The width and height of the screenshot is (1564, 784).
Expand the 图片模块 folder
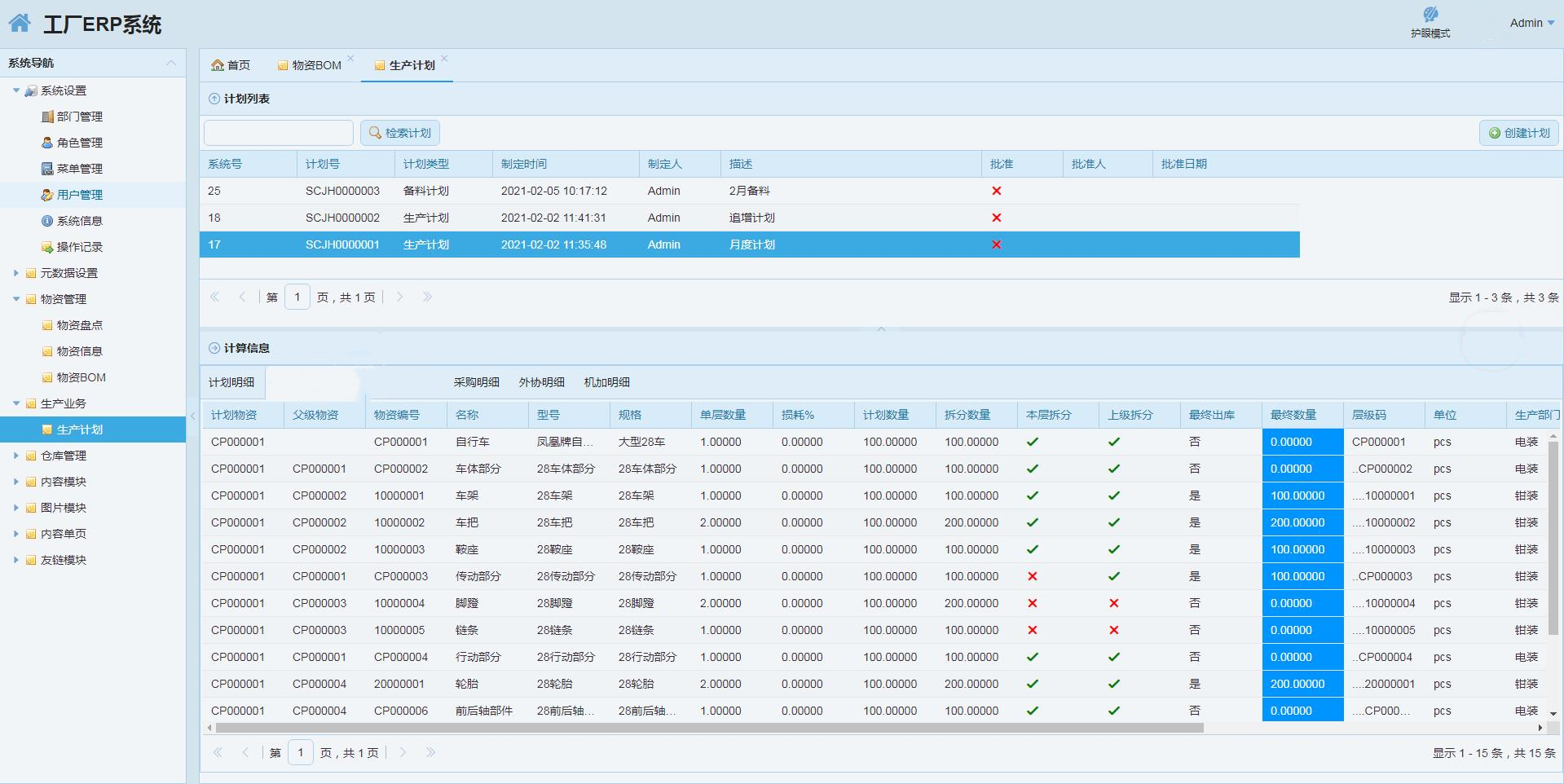tap(16, 508)
